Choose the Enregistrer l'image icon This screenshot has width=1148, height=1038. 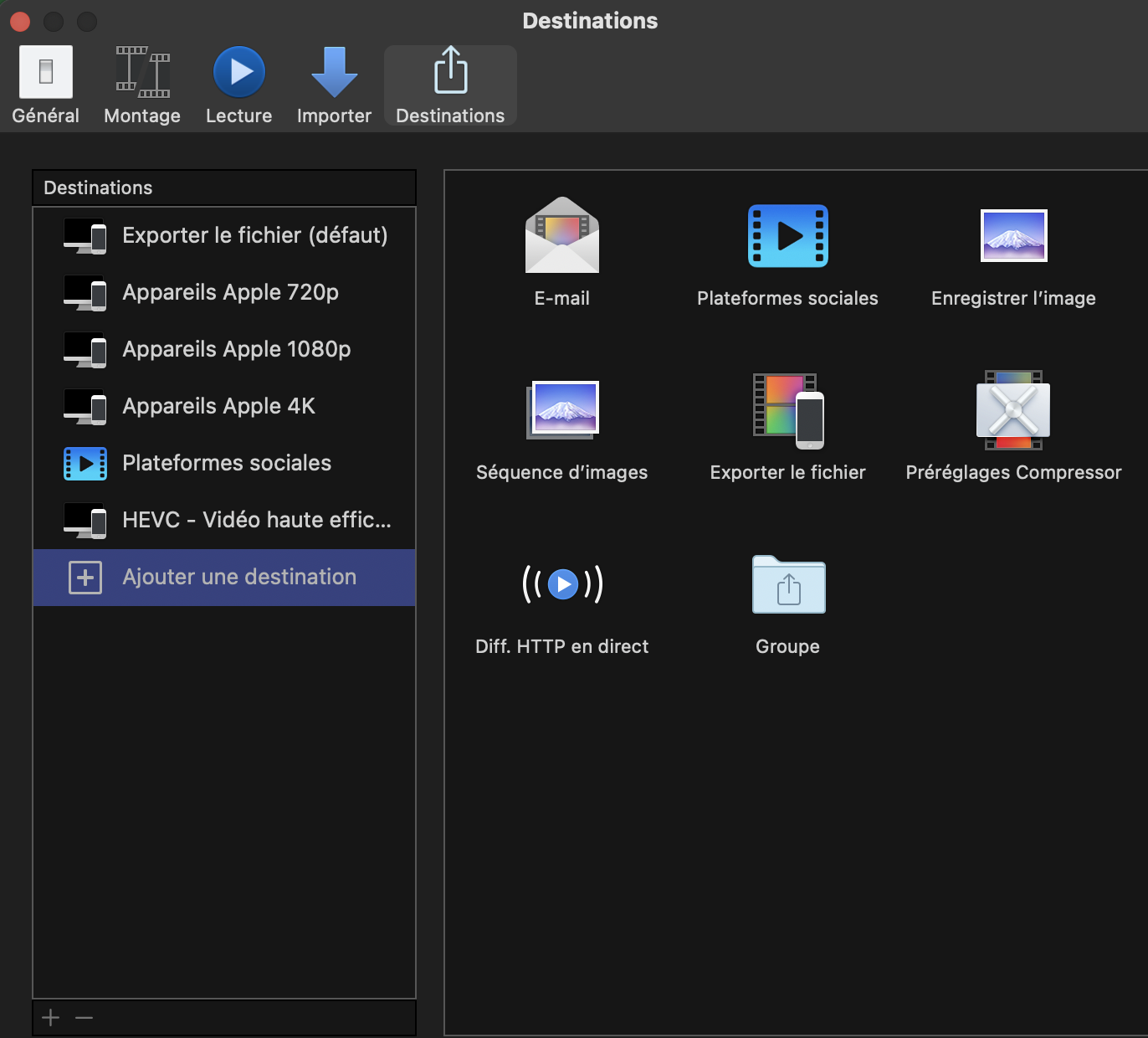coord(1013,236)
